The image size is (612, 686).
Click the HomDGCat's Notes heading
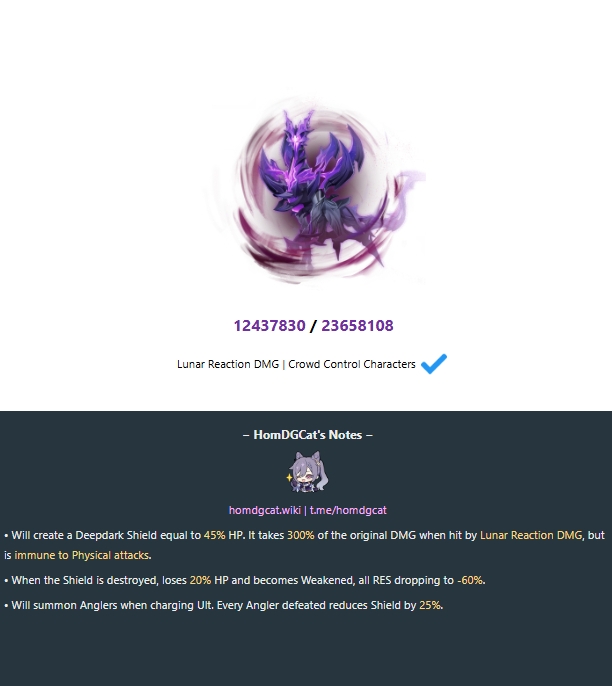click(x=308, y=435)
